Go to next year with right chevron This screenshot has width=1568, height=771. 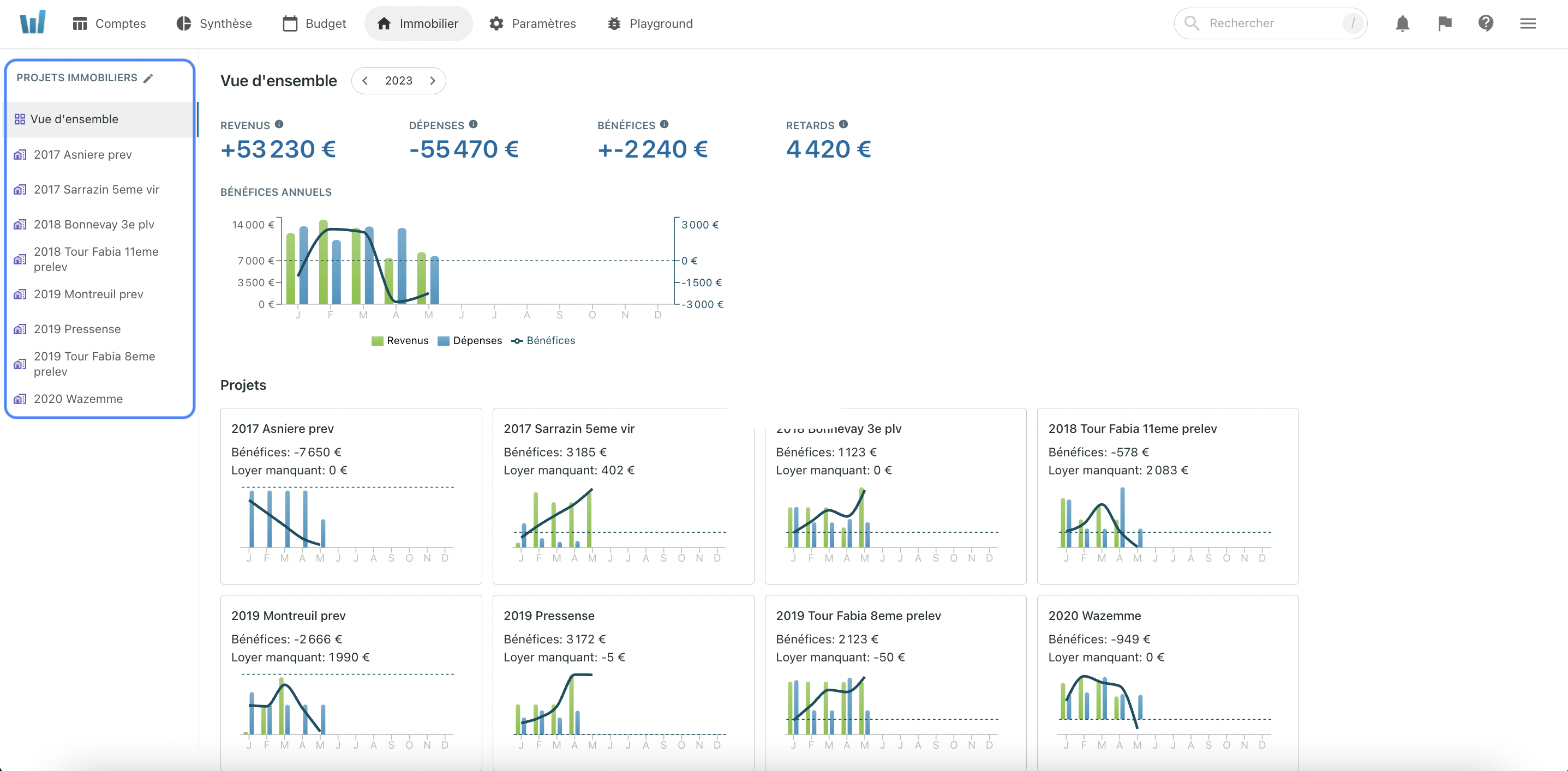click(433, 81)
